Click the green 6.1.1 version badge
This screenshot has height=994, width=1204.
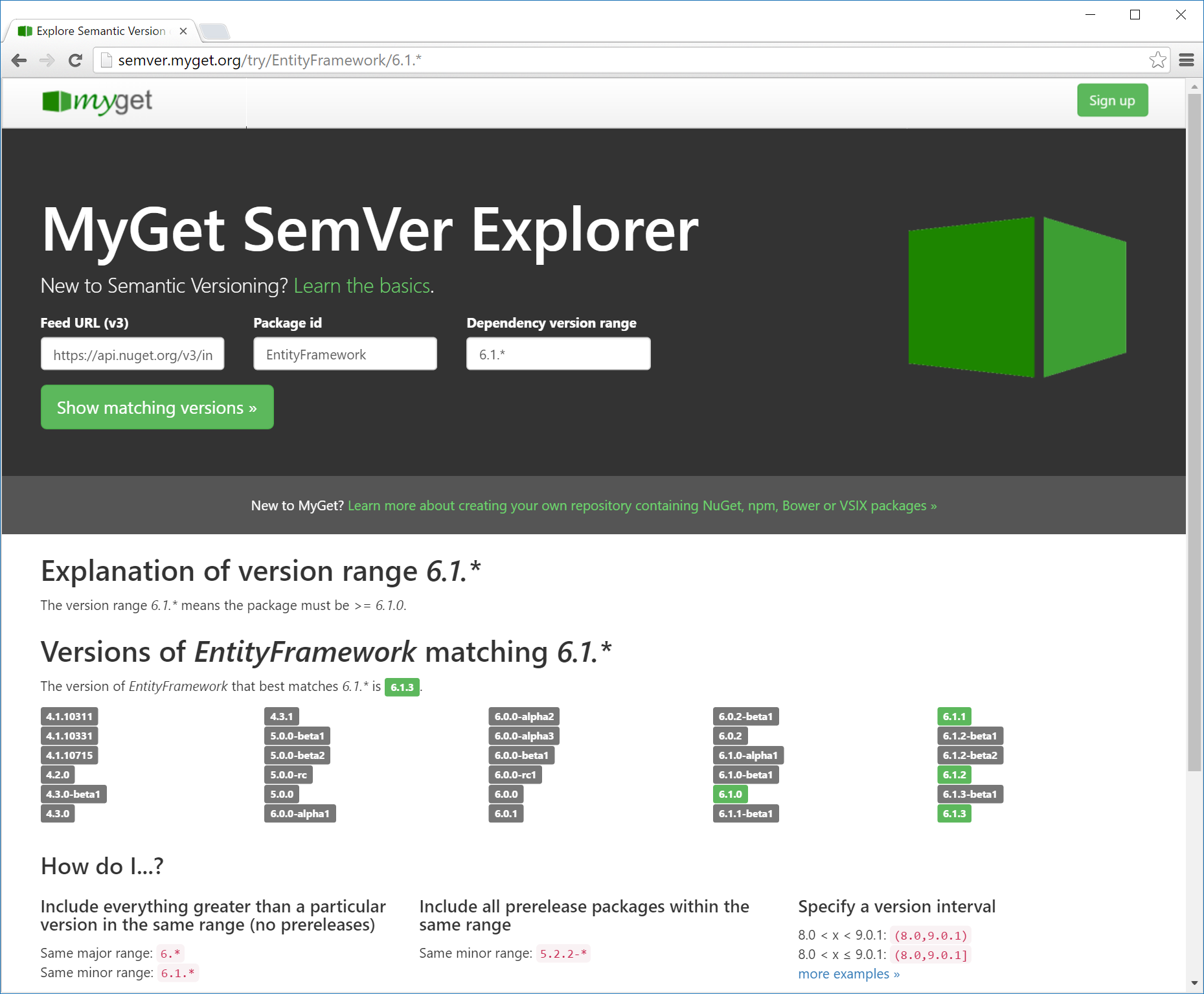point(954,716)
